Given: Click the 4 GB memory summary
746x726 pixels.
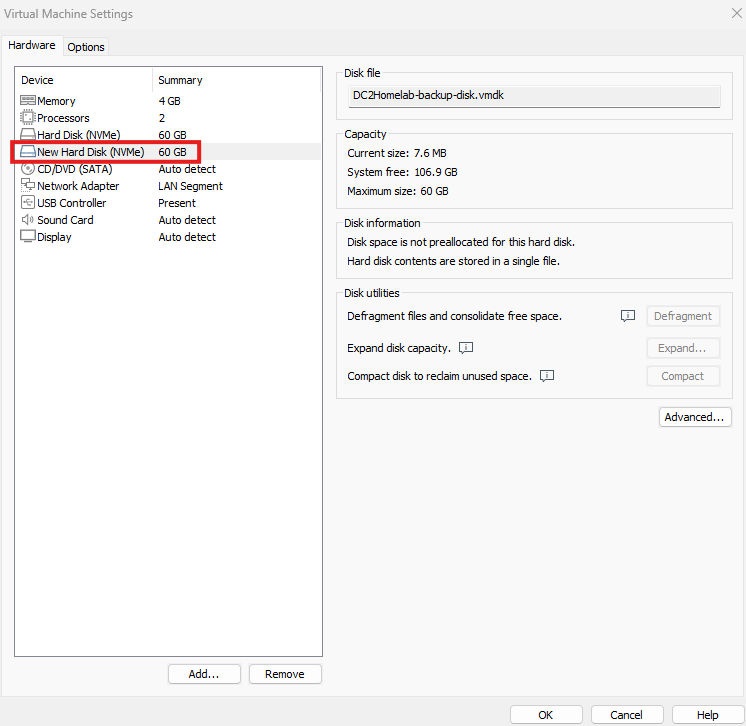Looking at the screenshot, I should (169, 101).
